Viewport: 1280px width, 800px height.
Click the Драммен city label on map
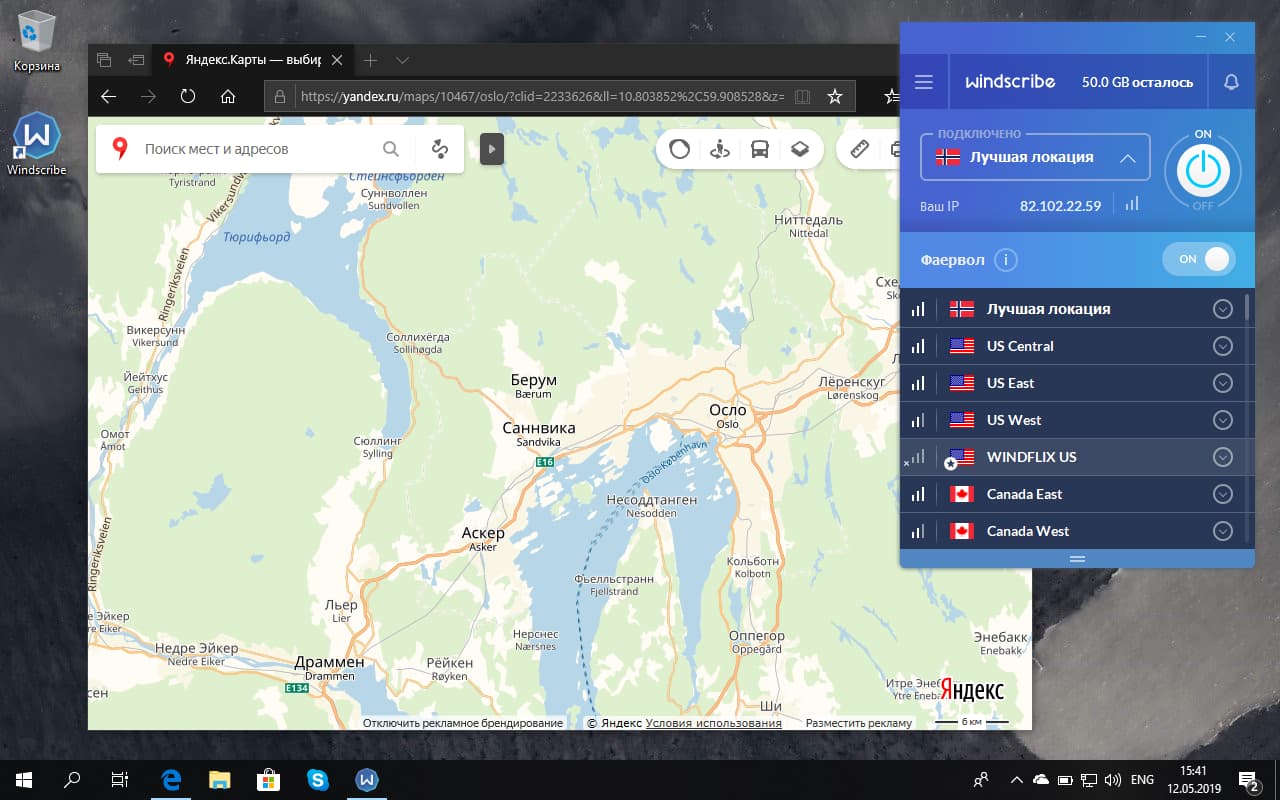click(x=329, y=662)
